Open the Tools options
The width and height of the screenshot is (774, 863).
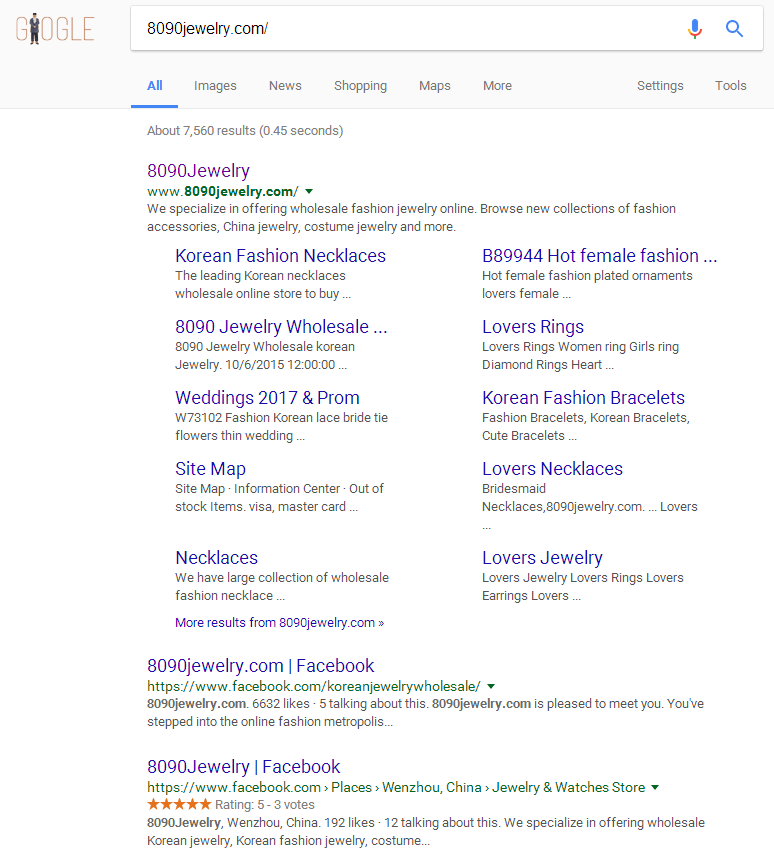click(731, 86)
